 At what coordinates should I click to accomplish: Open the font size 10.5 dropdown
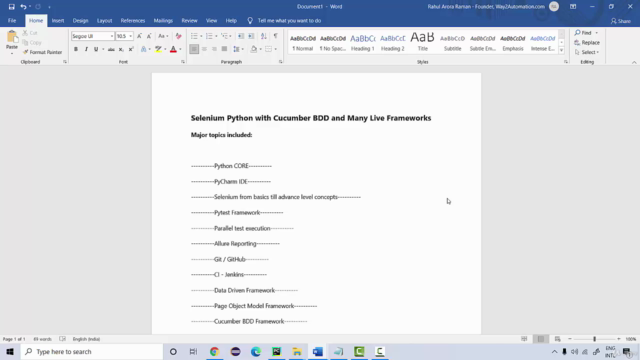pos(131,36)
